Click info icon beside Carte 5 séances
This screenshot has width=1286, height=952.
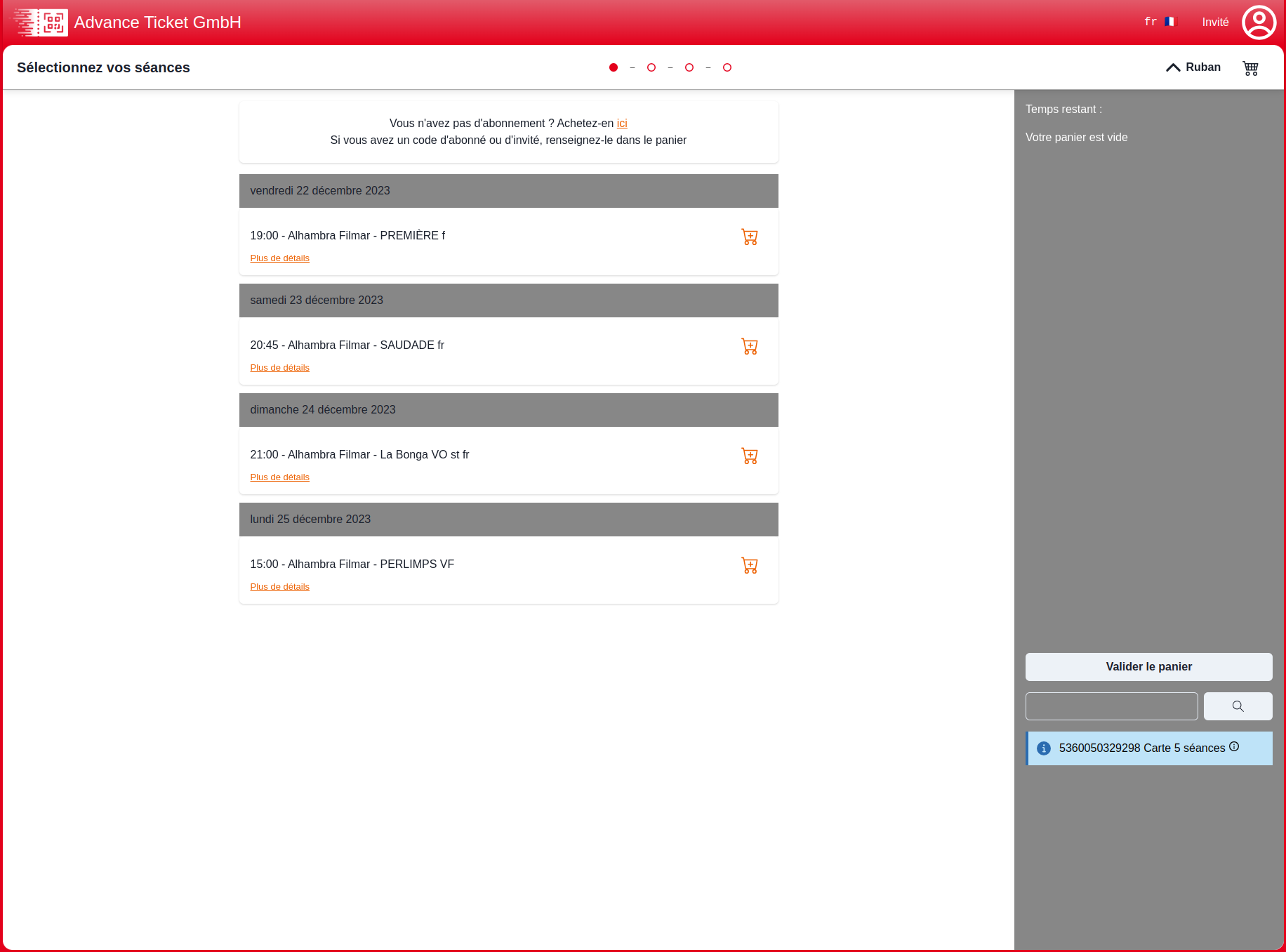tap(1234, 747)
